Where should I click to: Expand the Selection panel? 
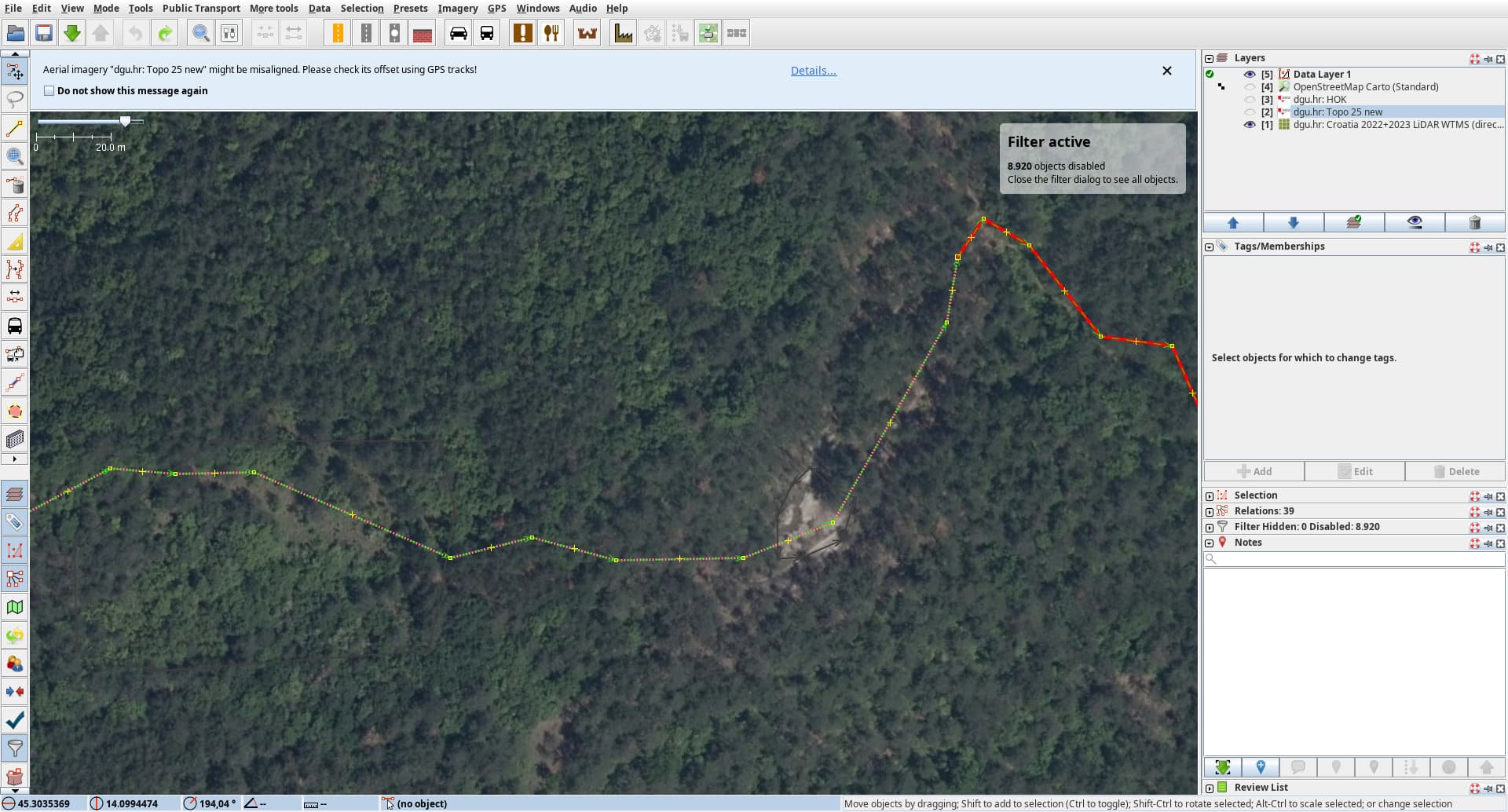point(1209,496)
